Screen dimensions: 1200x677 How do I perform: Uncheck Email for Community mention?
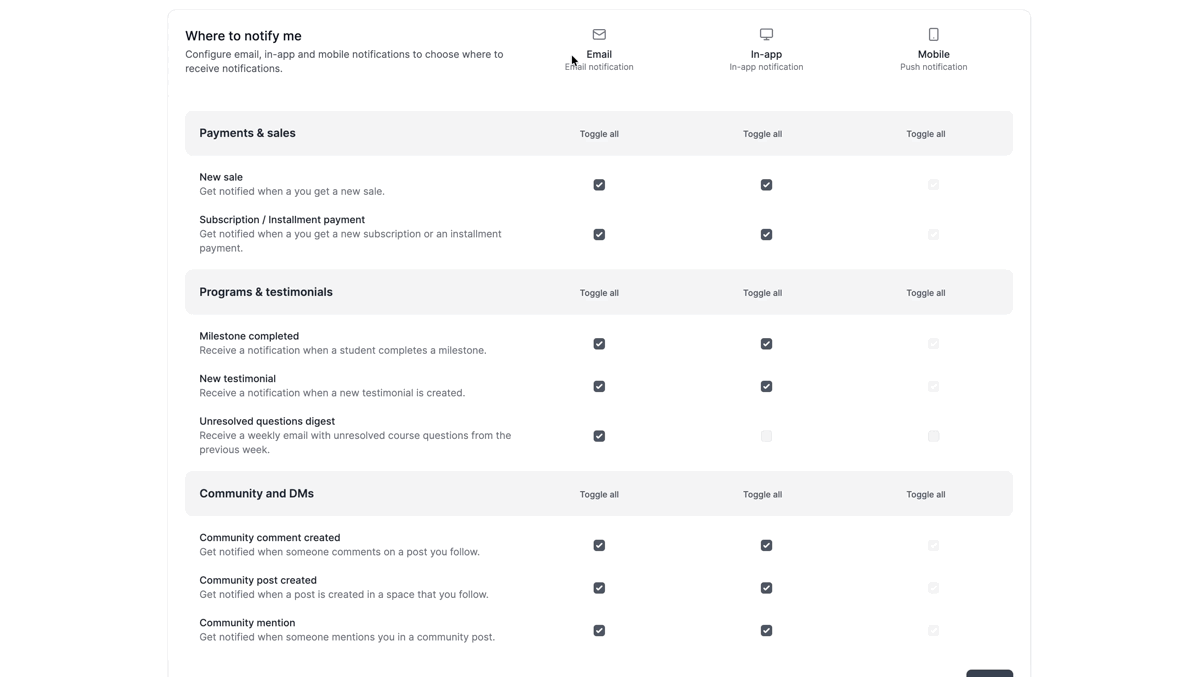pyautogui.click(x=599, y=631)
